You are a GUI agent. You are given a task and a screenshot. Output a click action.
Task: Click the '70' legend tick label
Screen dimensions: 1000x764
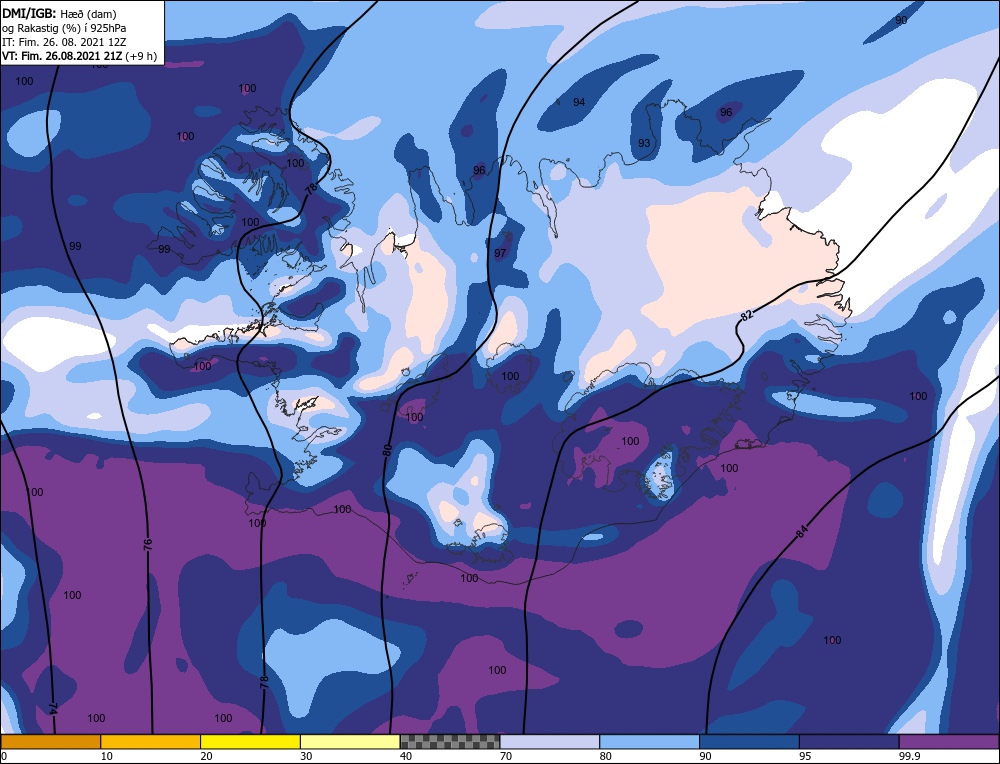coord(506,756)
